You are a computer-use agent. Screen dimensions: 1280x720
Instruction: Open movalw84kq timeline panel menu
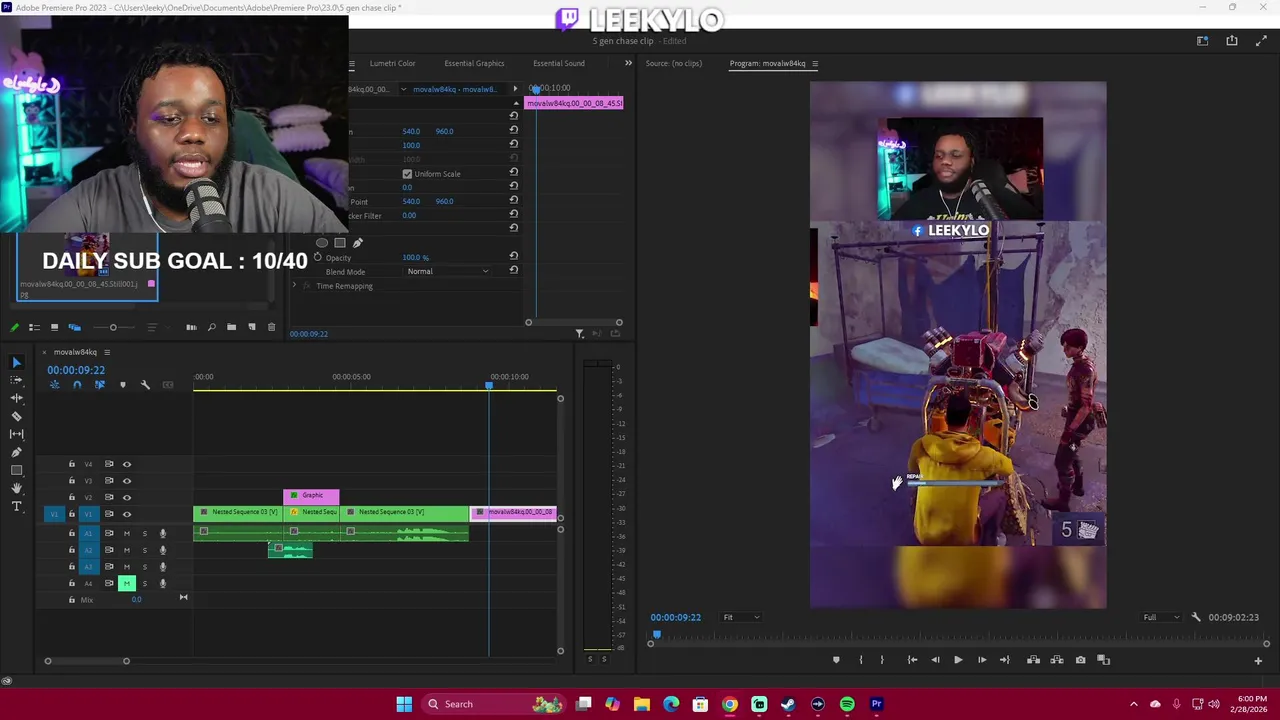(107, 352)
